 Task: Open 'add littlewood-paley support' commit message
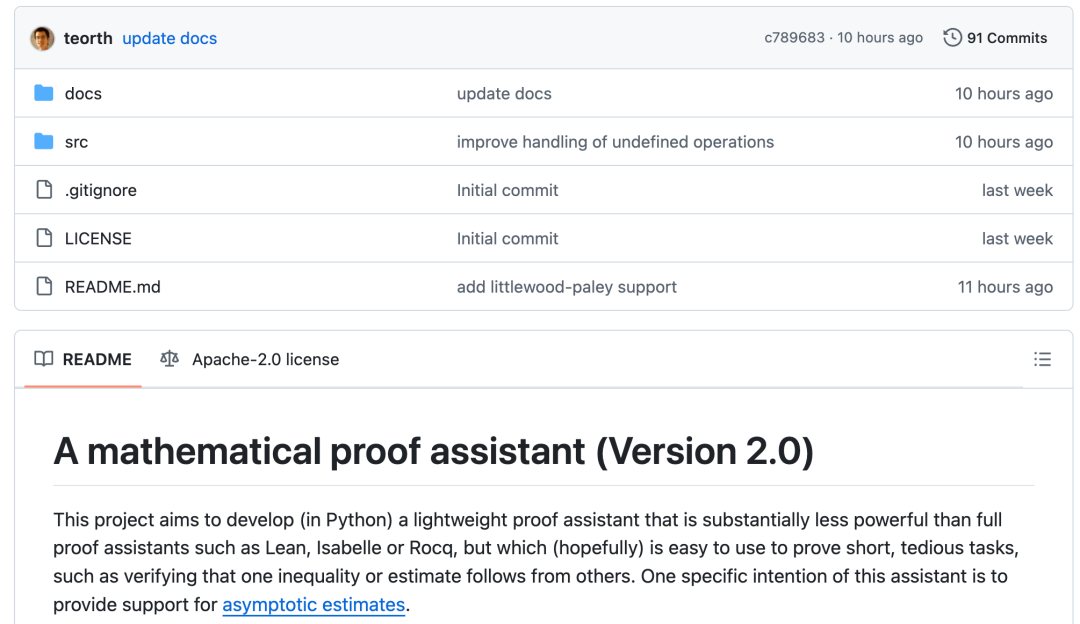(x=566, y=287)
